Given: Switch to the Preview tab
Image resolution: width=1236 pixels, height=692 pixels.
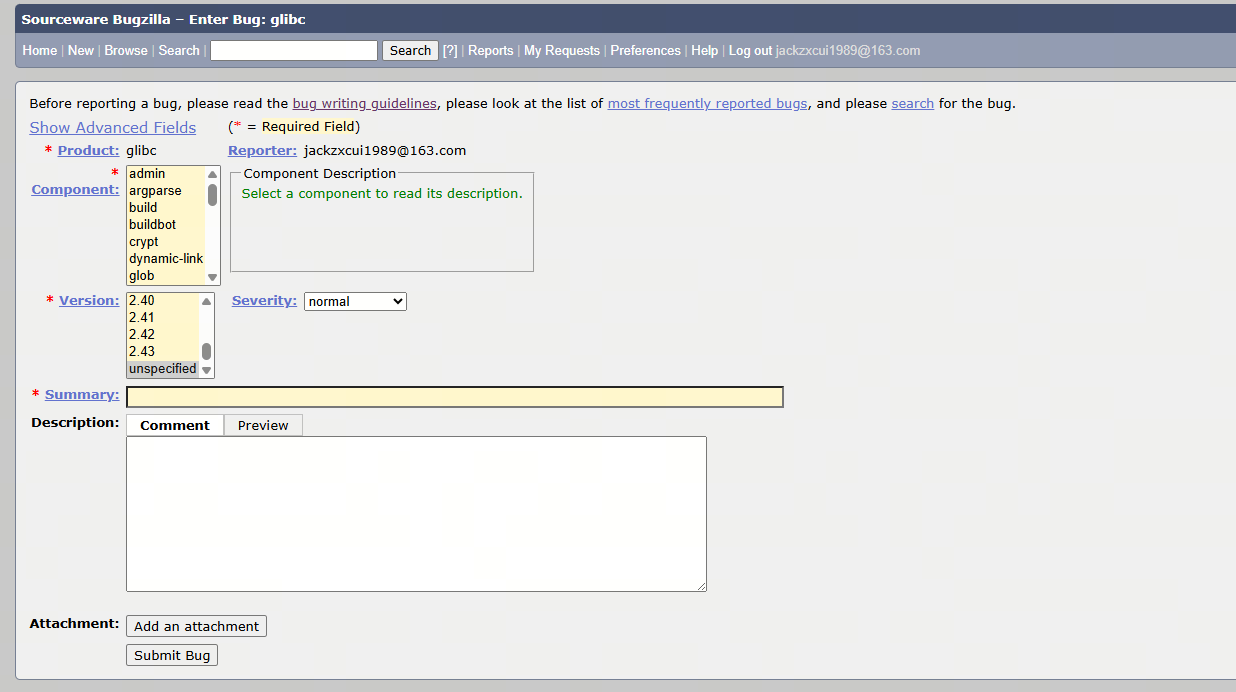Looking at the screenshot, I should tap(263, 425).
